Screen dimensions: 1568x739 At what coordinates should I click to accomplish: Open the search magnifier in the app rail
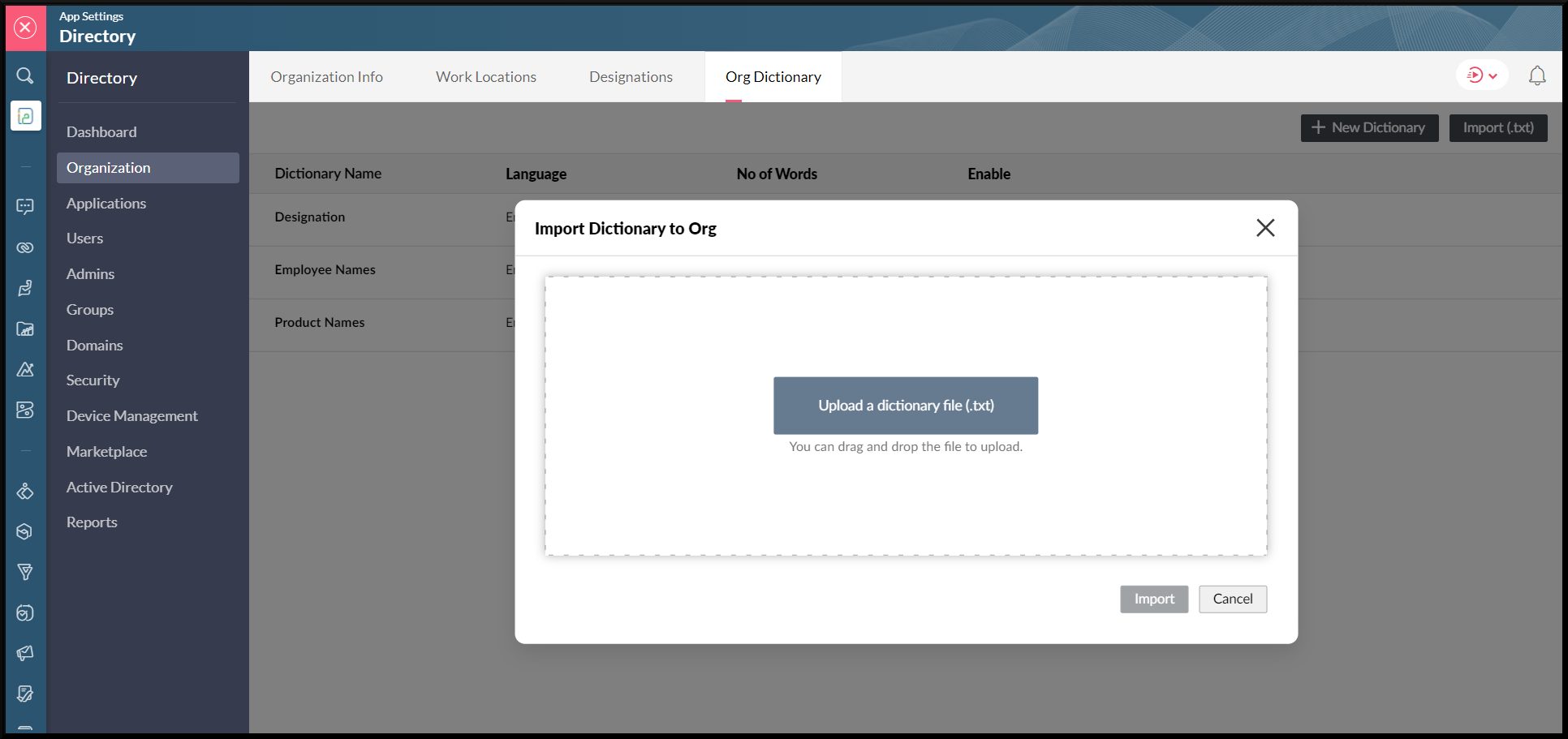click(25, 75)
